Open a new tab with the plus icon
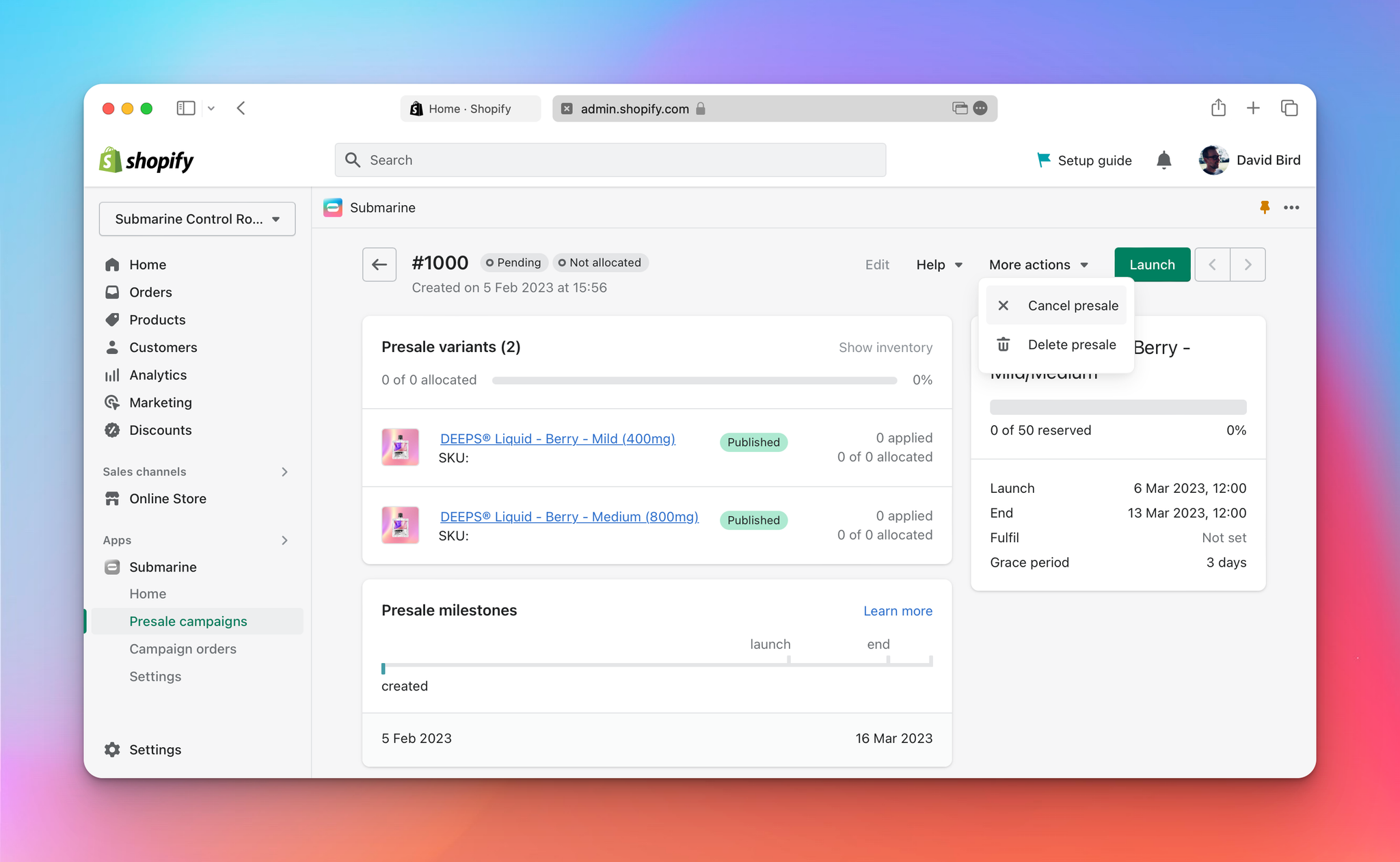 point(1253,108)
